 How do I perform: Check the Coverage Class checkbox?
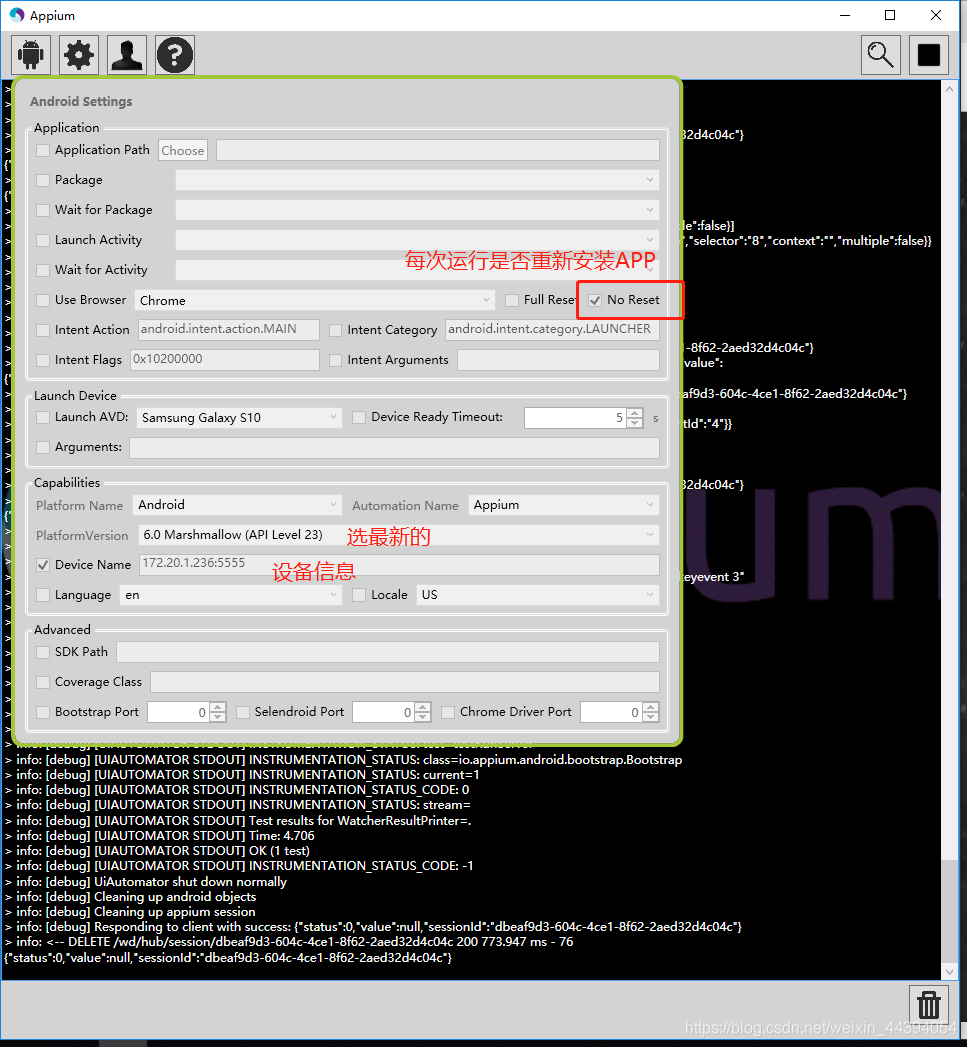coord(43,682)
